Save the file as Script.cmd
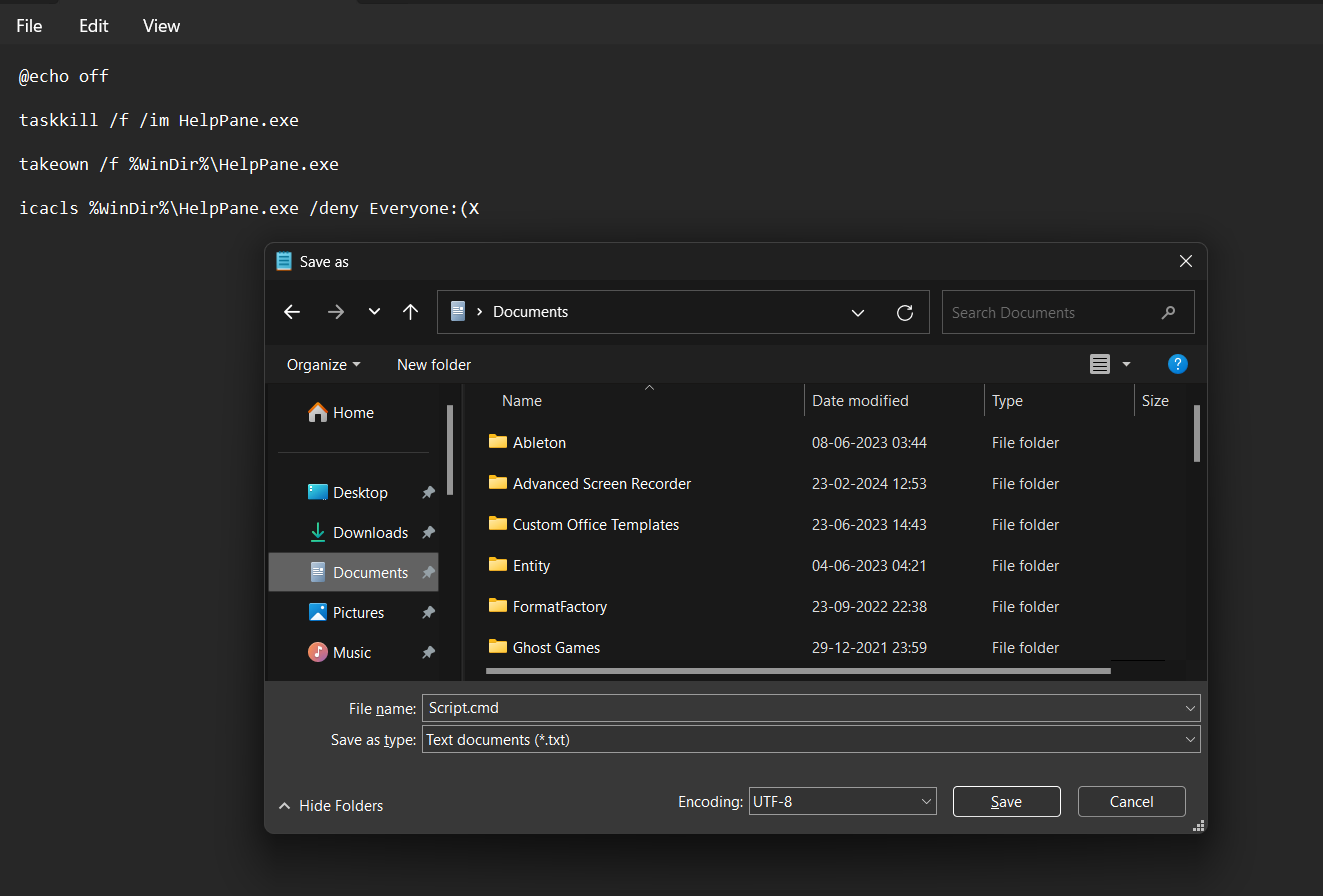 point(1006,801)
